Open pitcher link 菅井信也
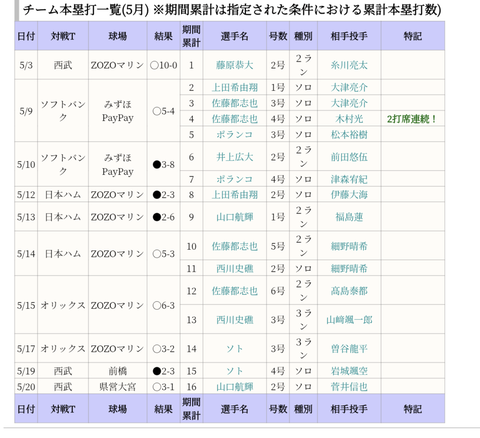The height and width of the screenshot is (438, 480). [349, 386]
